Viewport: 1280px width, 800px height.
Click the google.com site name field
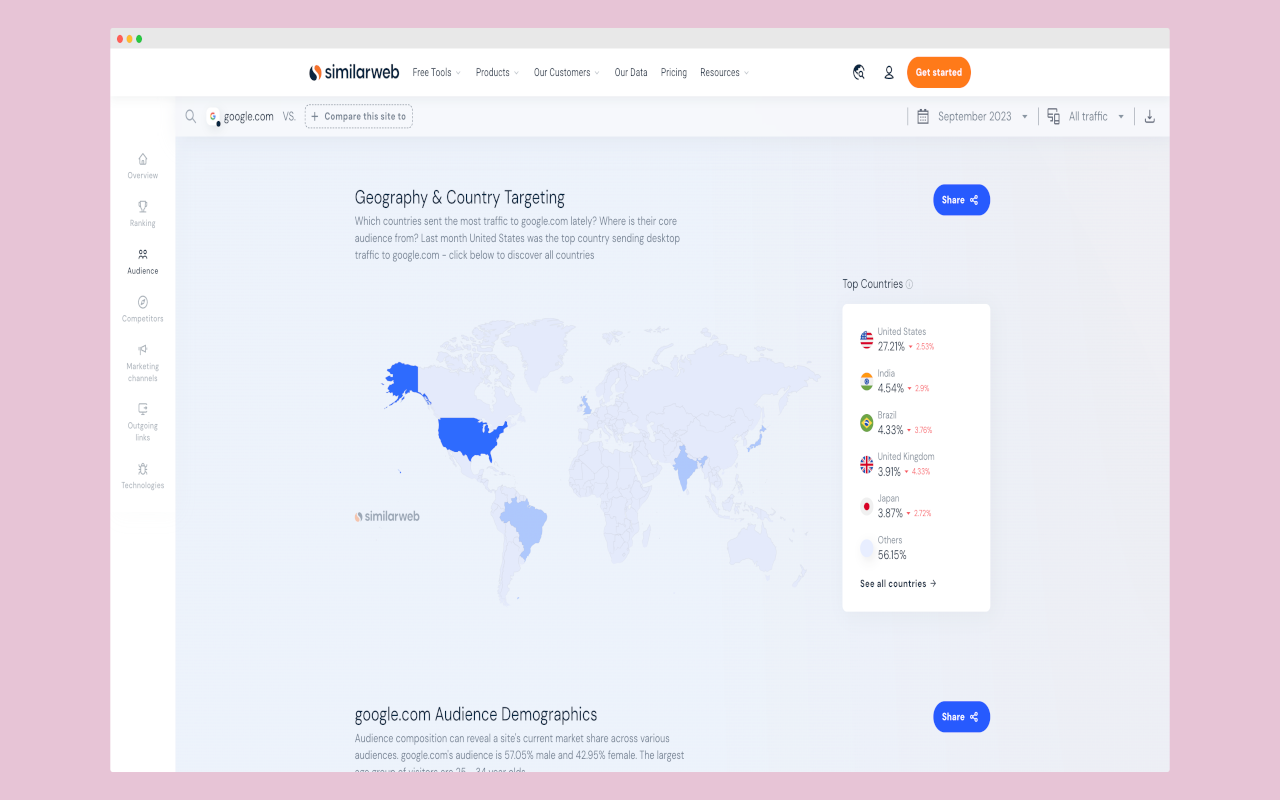click(x=248, y=116)
